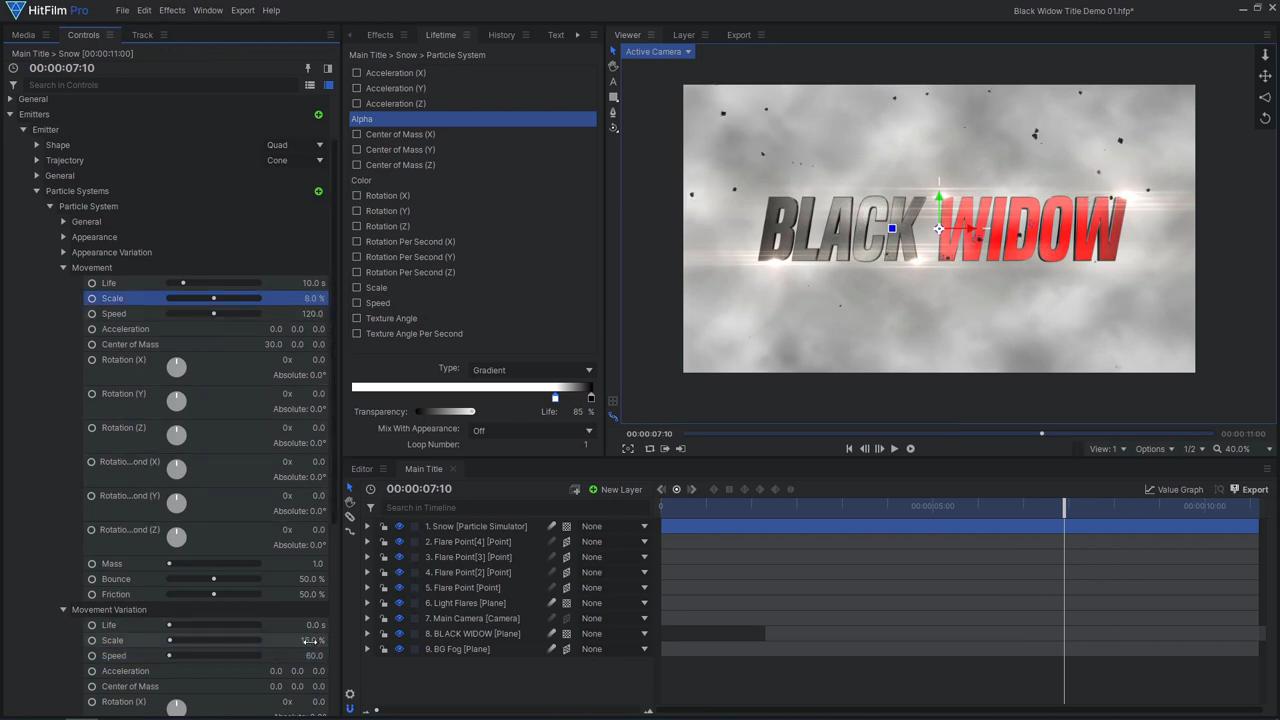This screenshot has height=720, width=1280.
Task: Click the Export button in timeline
Action: (1248, 490)
